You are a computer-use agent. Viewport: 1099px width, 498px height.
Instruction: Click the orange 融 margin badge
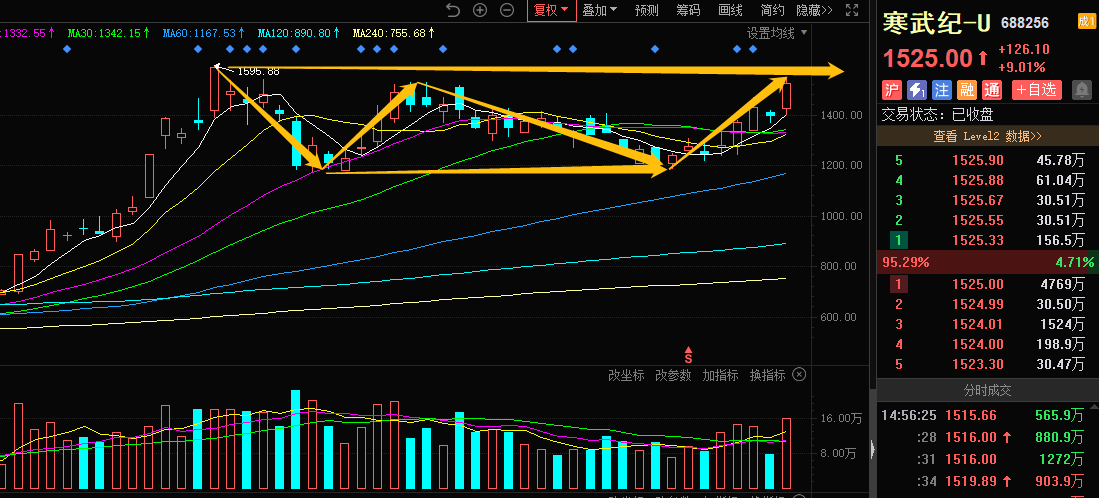[x=966, y=90]
